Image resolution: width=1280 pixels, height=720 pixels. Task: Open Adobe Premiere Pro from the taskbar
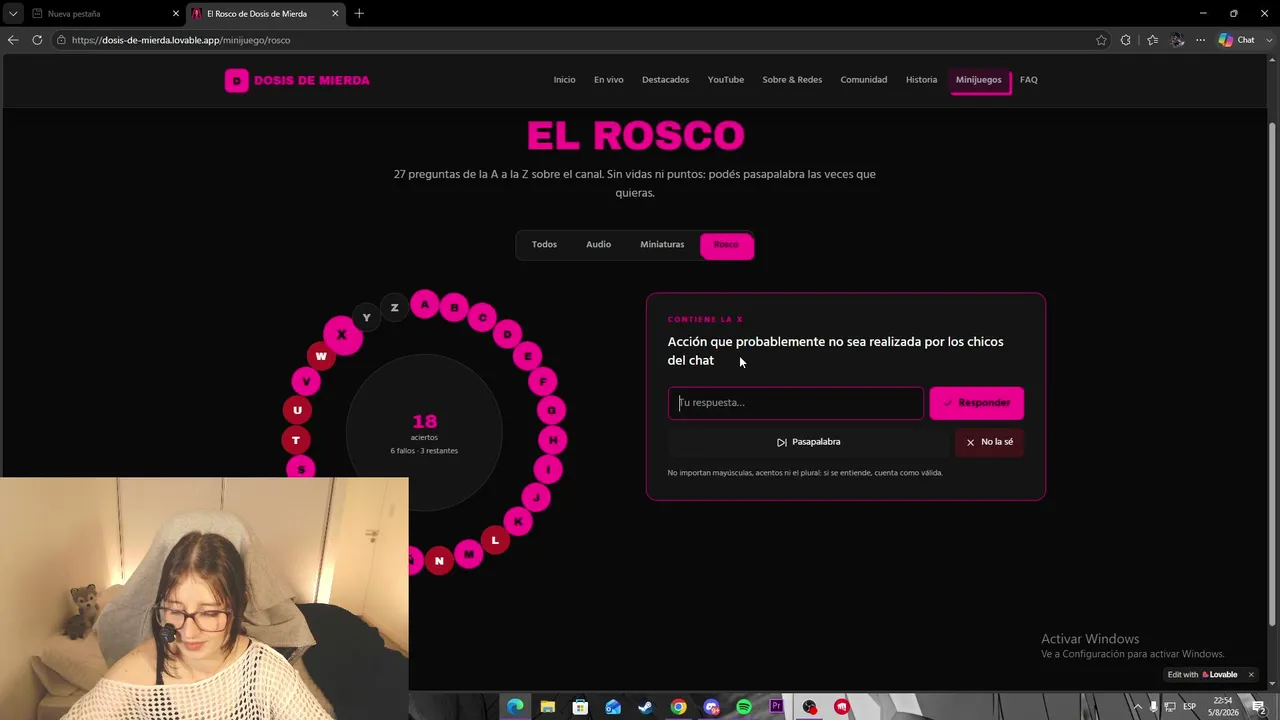[x=777, y=707]
